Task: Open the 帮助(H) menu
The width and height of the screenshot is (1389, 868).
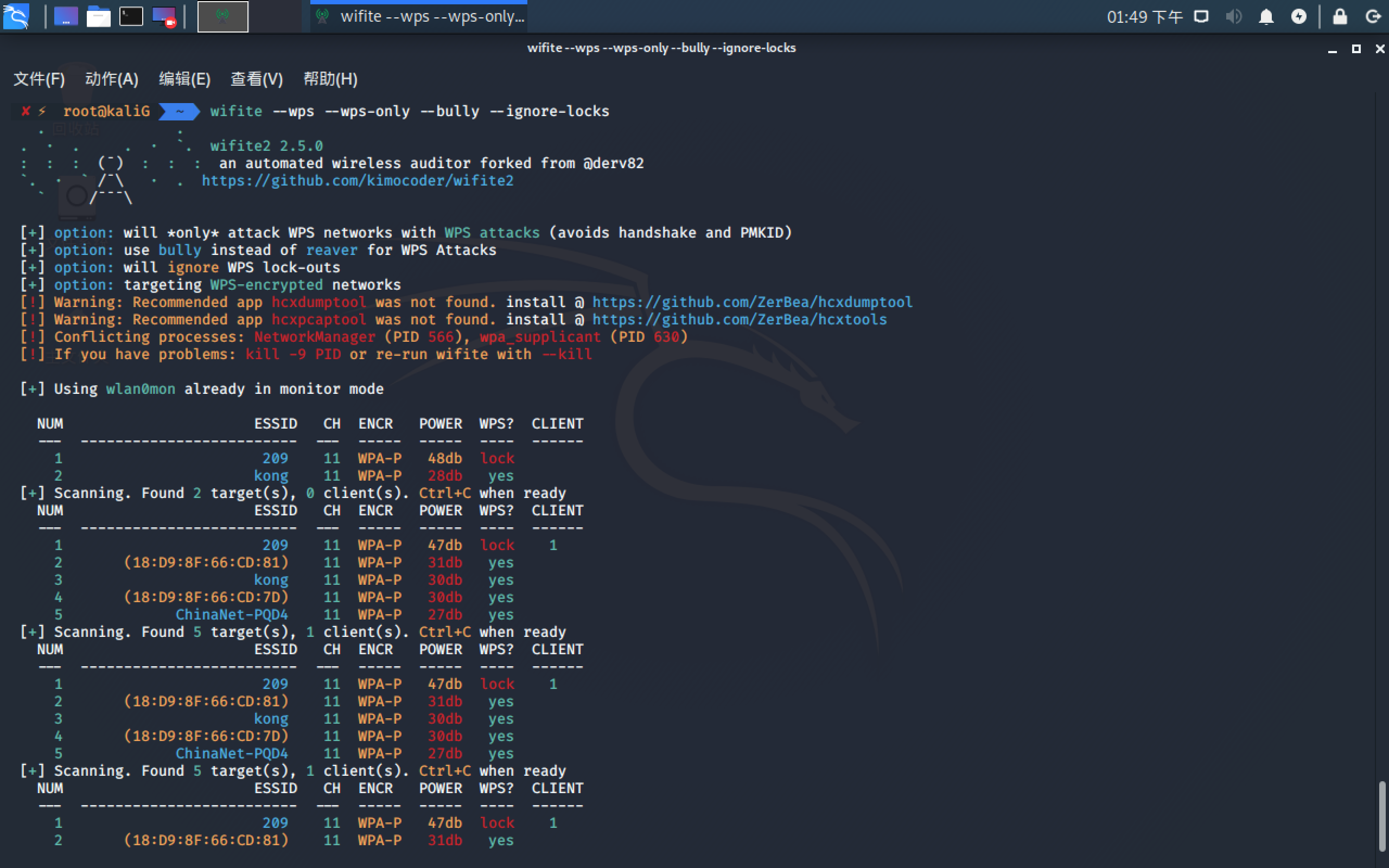Action: coord(330,79)
